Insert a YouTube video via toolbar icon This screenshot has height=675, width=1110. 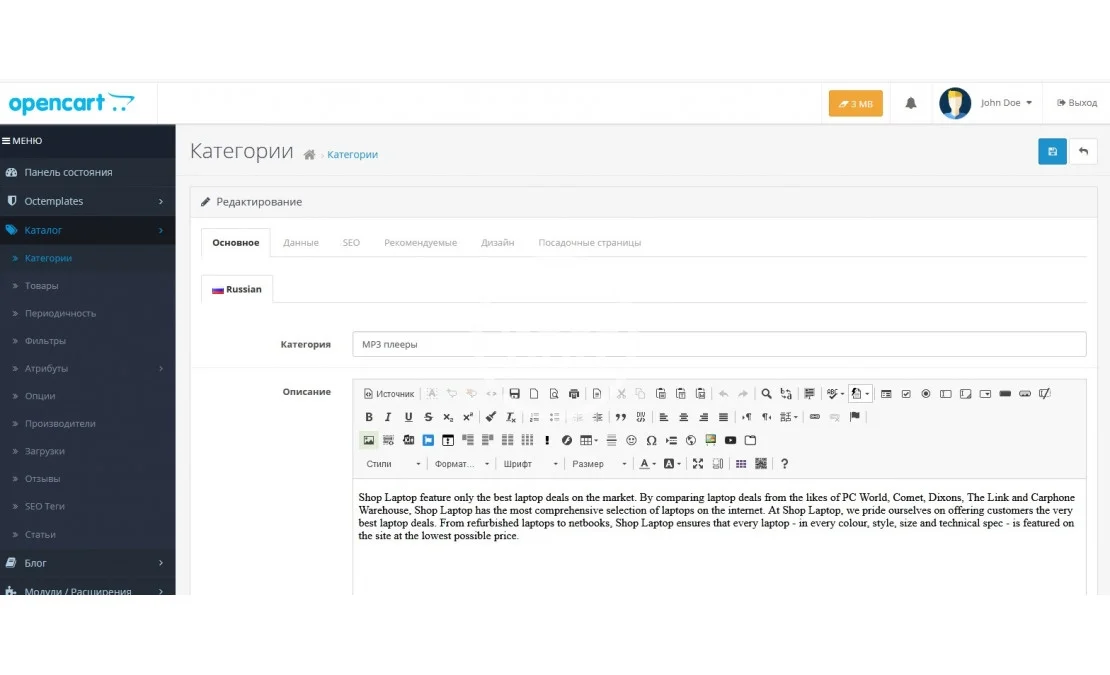point(730,440)
